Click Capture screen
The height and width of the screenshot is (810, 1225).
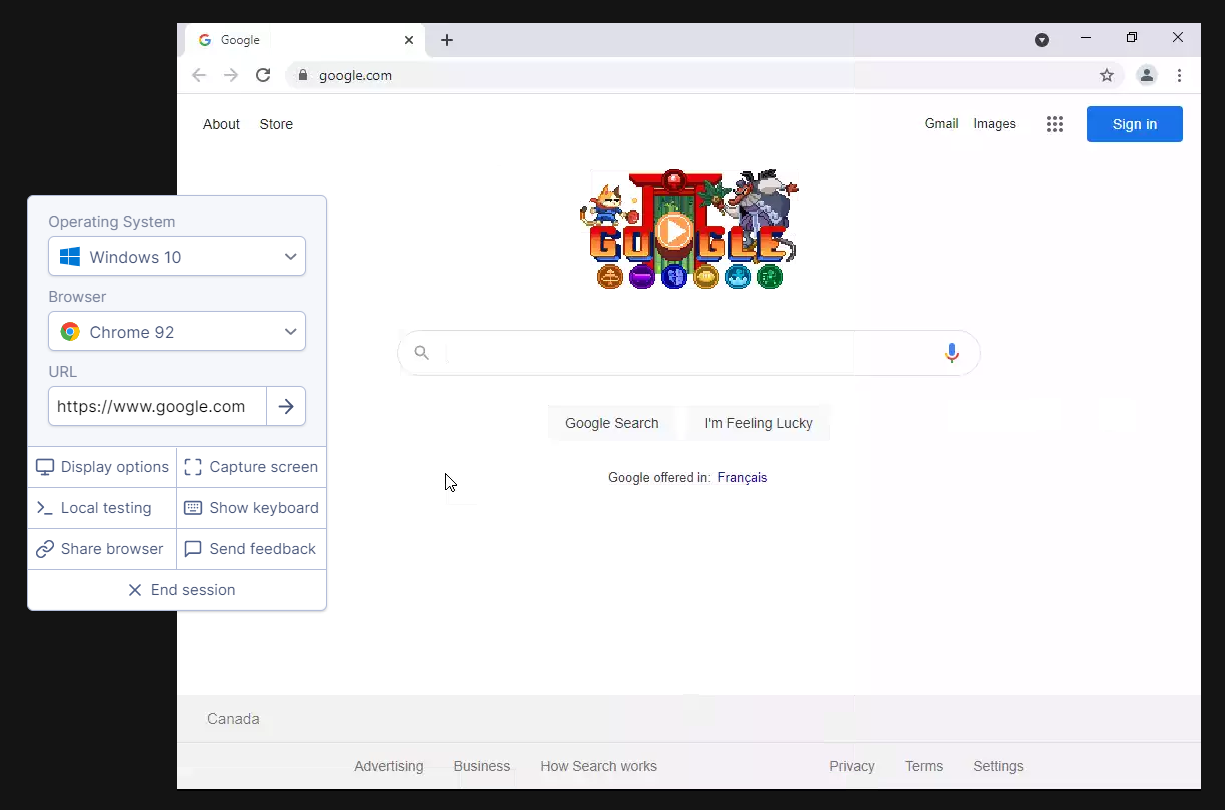click(251, 467)
